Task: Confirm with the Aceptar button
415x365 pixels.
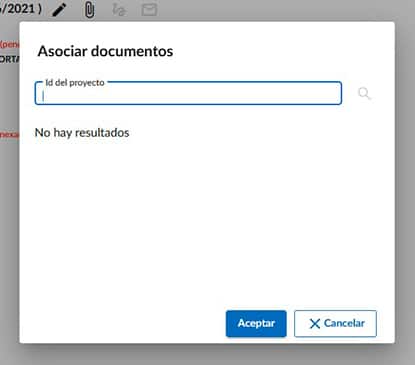Action: pos(256,323)
